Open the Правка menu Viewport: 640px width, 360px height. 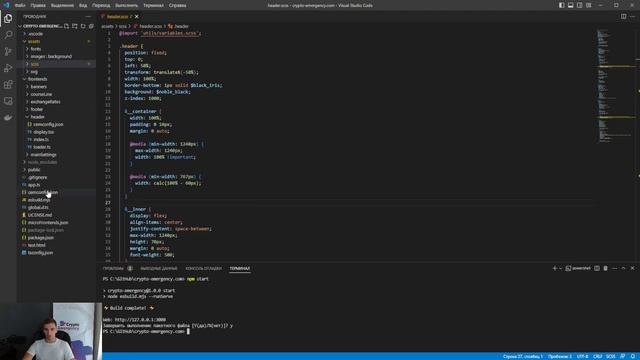coord(38,5)
